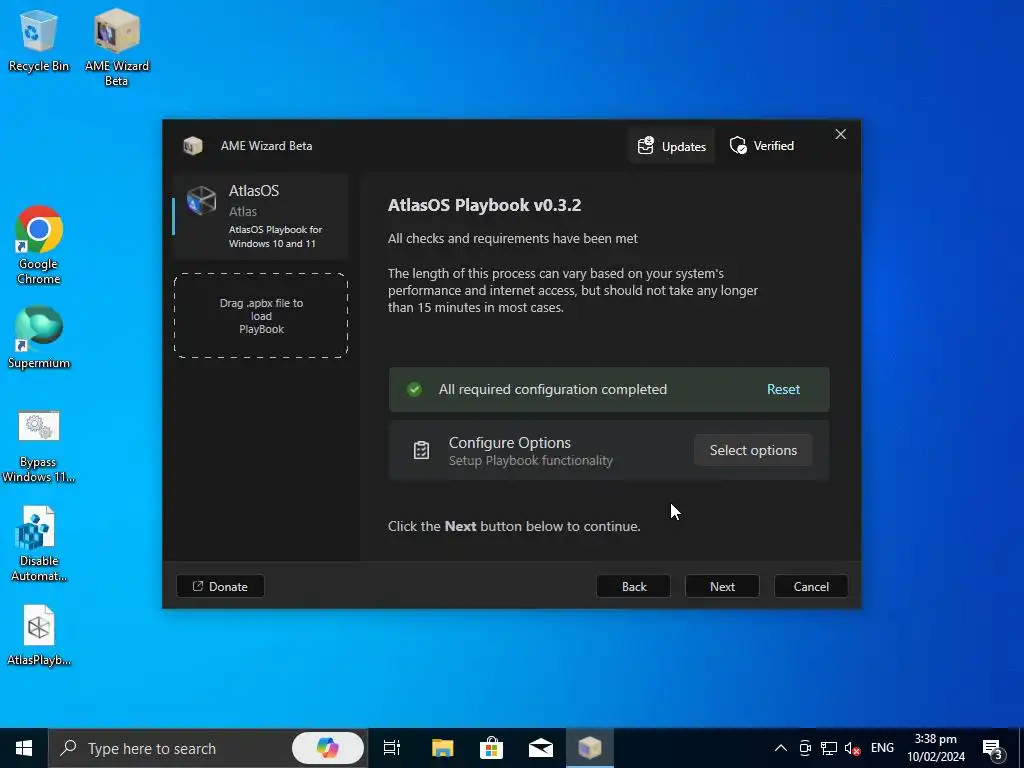
Task: Click the Updates package icon
Action: (645, 146)
